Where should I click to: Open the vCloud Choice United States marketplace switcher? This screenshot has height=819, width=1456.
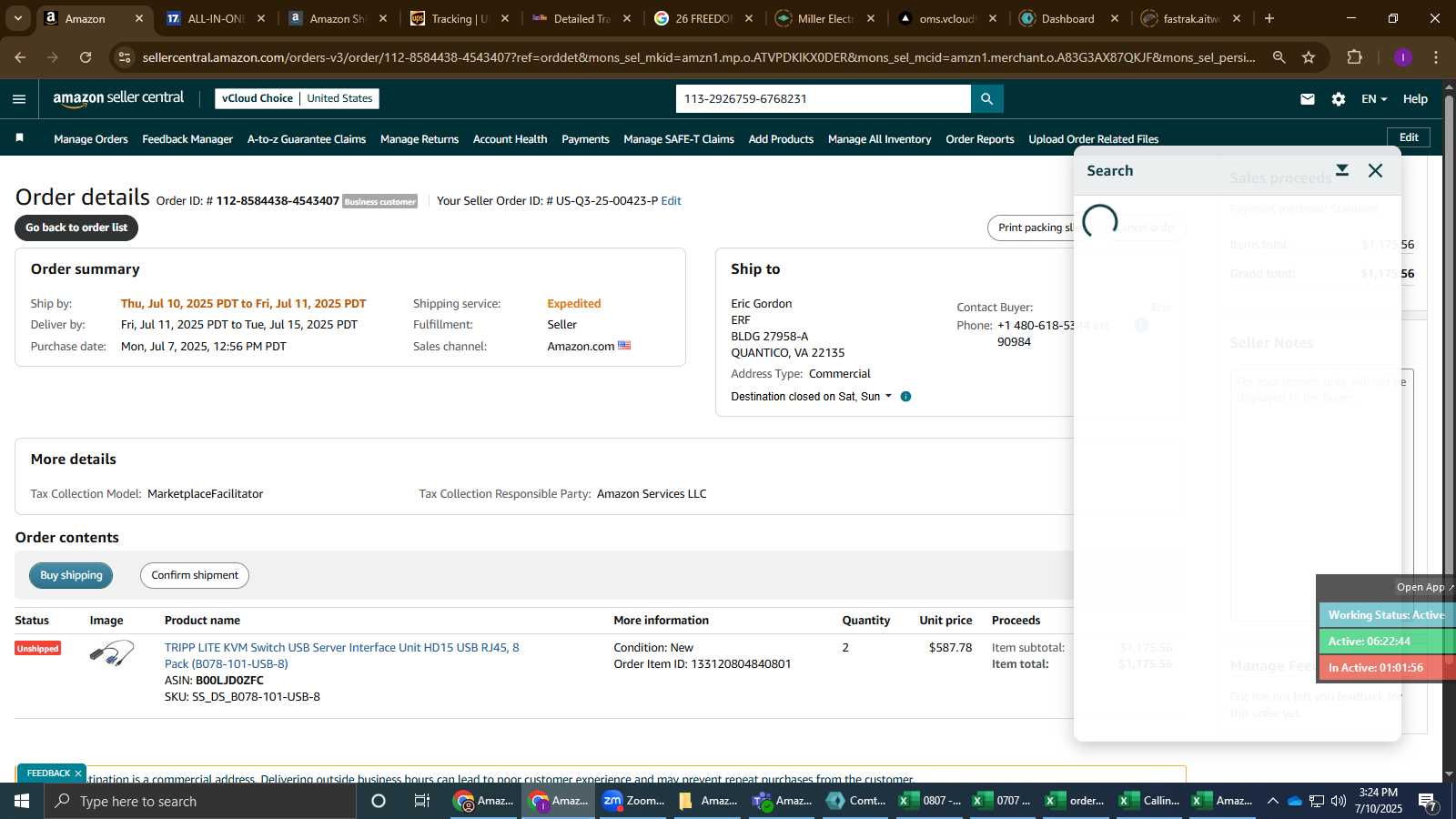297,98
